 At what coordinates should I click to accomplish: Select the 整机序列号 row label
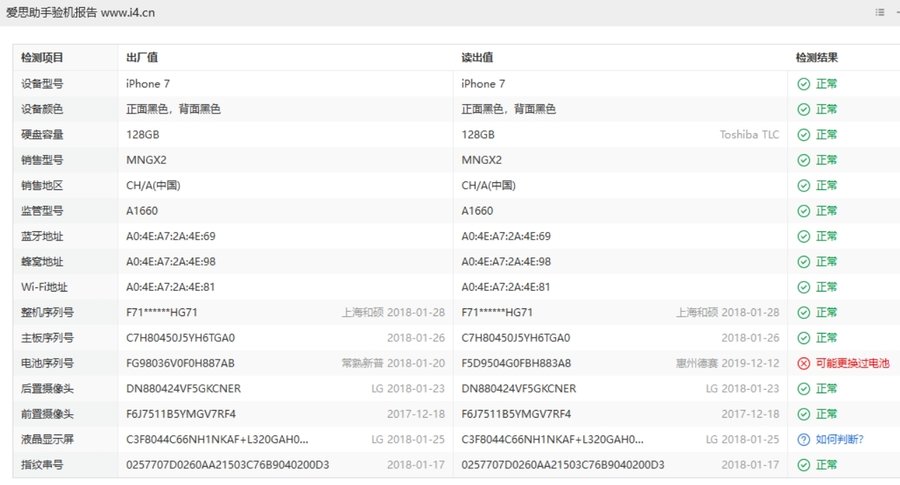47,312
